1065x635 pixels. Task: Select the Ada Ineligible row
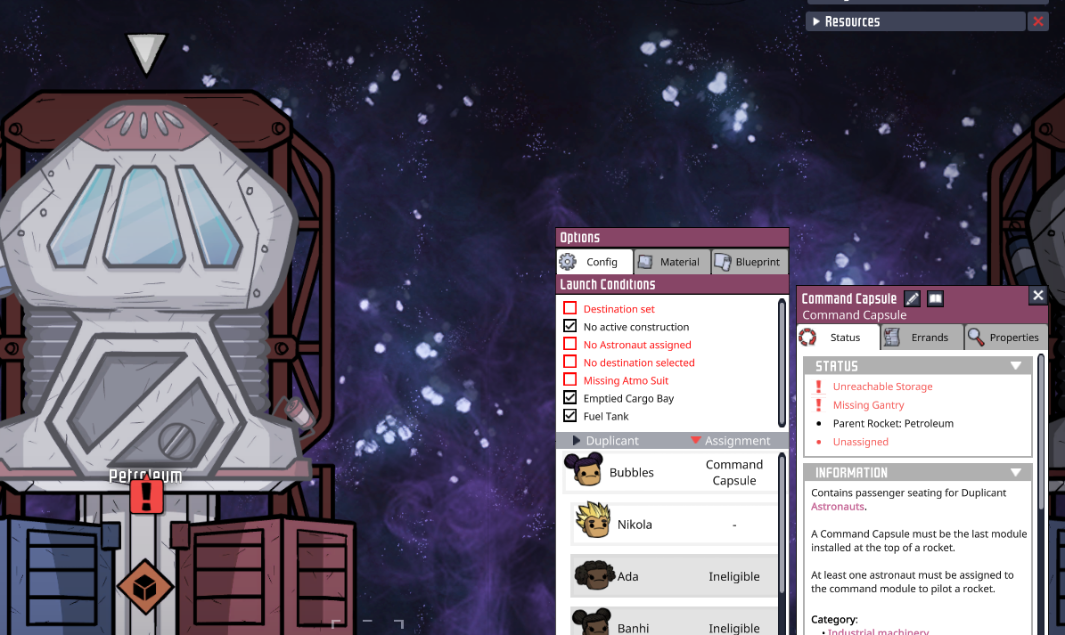point(674,576)
